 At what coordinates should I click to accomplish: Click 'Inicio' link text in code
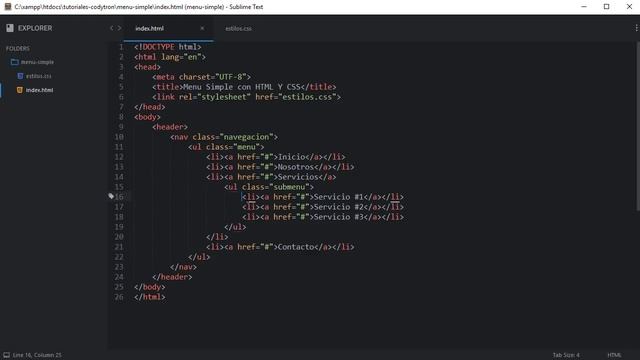[x=291, y=157]
